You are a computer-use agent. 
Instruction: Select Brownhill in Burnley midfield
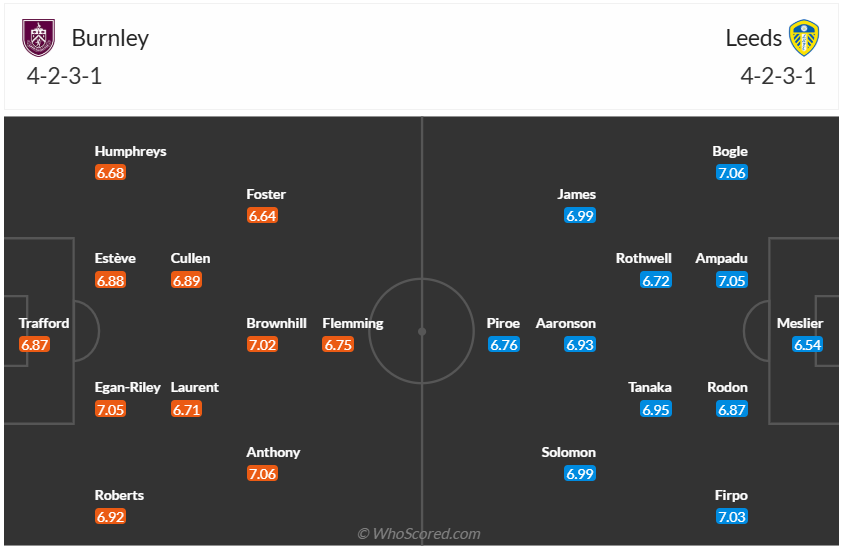point(277,323)
